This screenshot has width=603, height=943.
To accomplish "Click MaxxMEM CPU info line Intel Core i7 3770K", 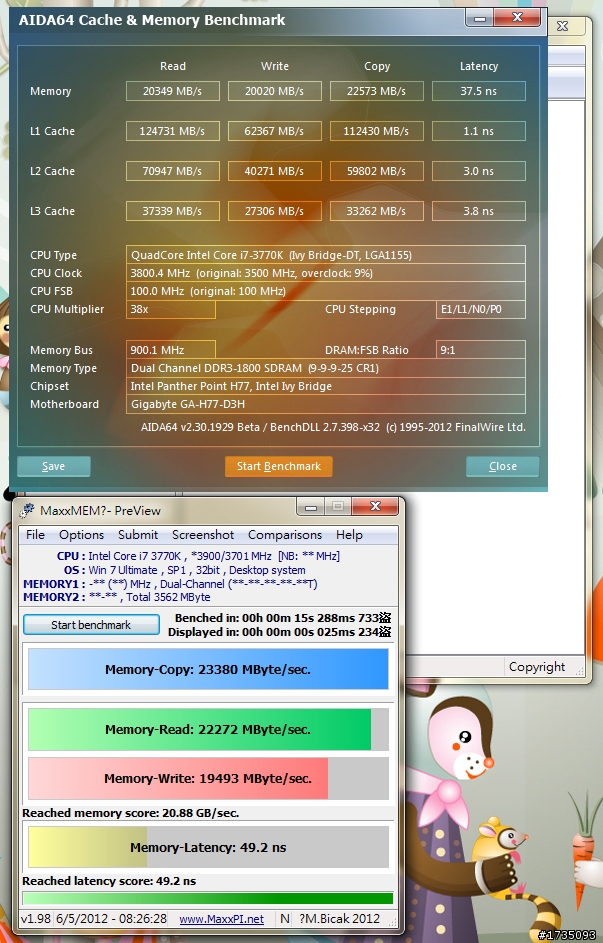I will click(198, 556).
